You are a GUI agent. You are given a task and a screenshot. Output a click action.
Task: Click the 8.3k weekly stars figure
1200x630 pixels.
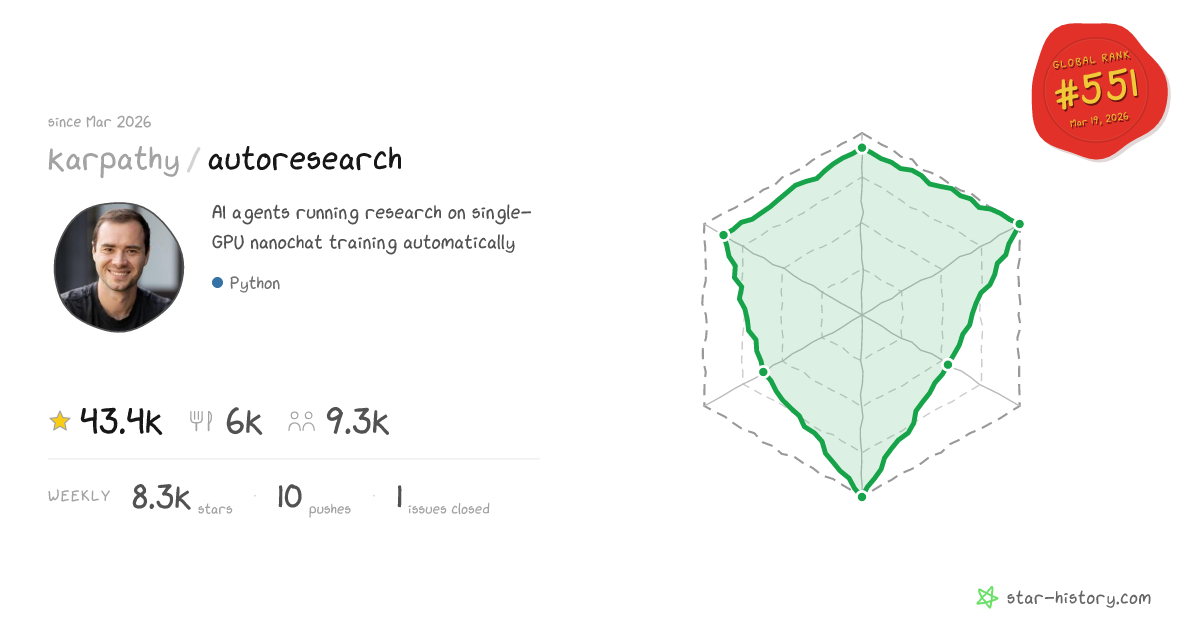(x=161, y=497)
